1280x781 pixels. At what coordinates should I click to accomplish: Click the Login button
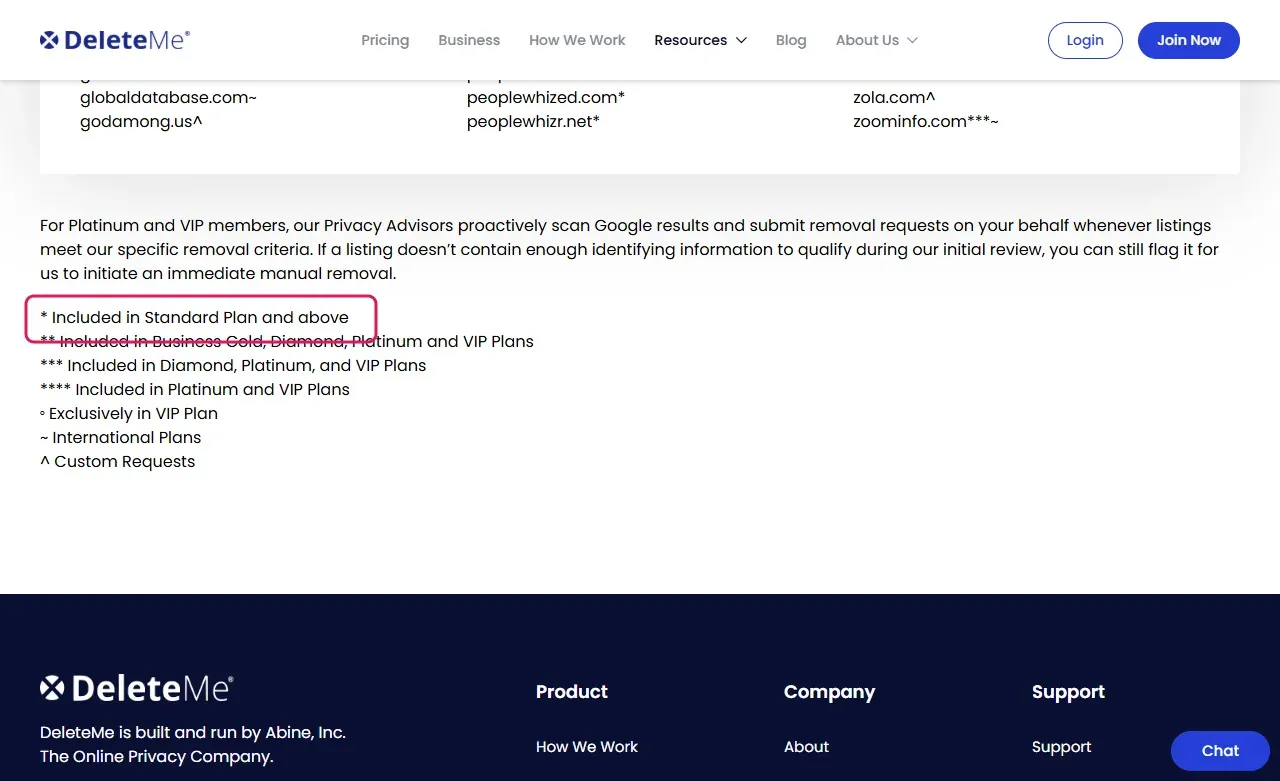click(x=1085, y=40)
